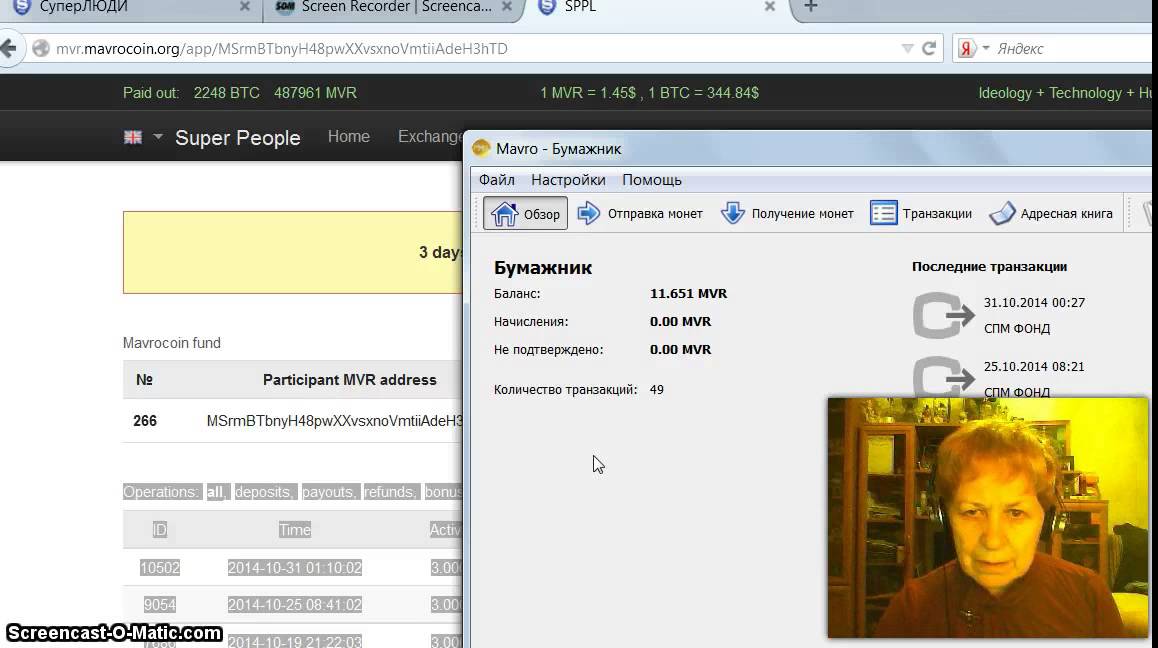1158x648 pixels.
Task: Click the transaction count 49
Action: [657, 389]
